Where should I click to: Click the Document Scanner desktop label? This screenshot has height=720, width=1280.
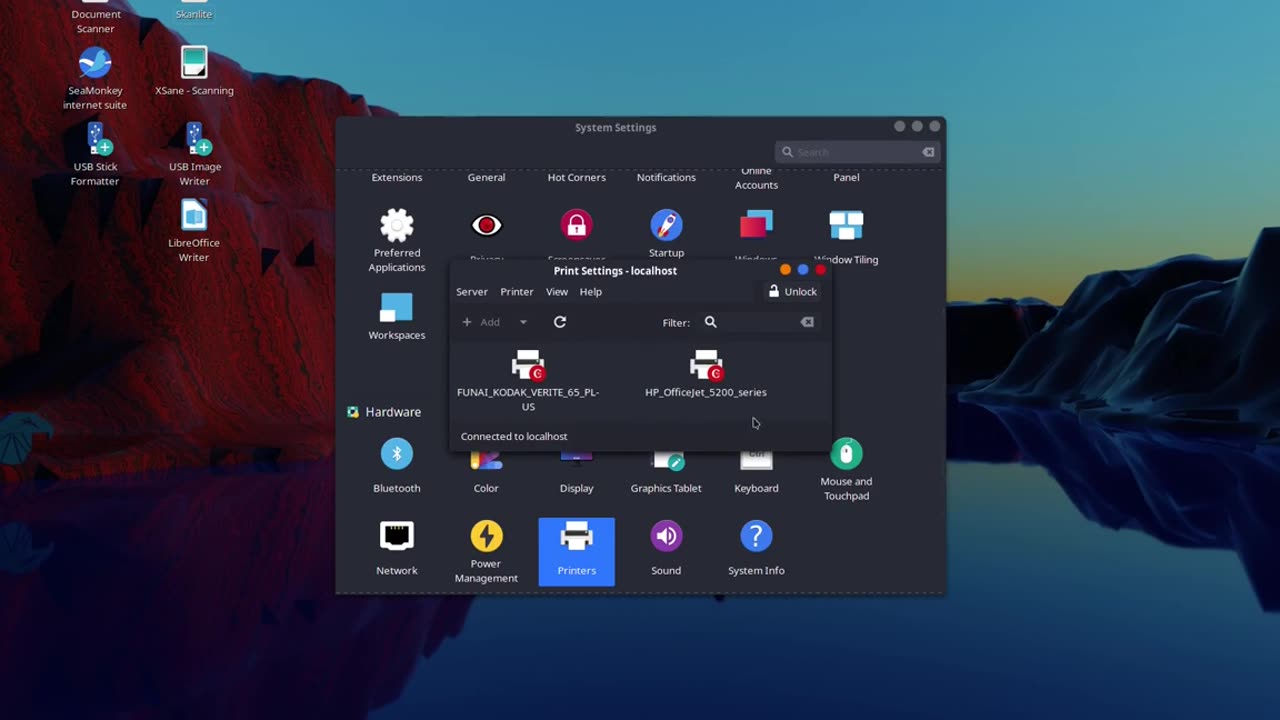pyautogui.click(x=96, y=21)
